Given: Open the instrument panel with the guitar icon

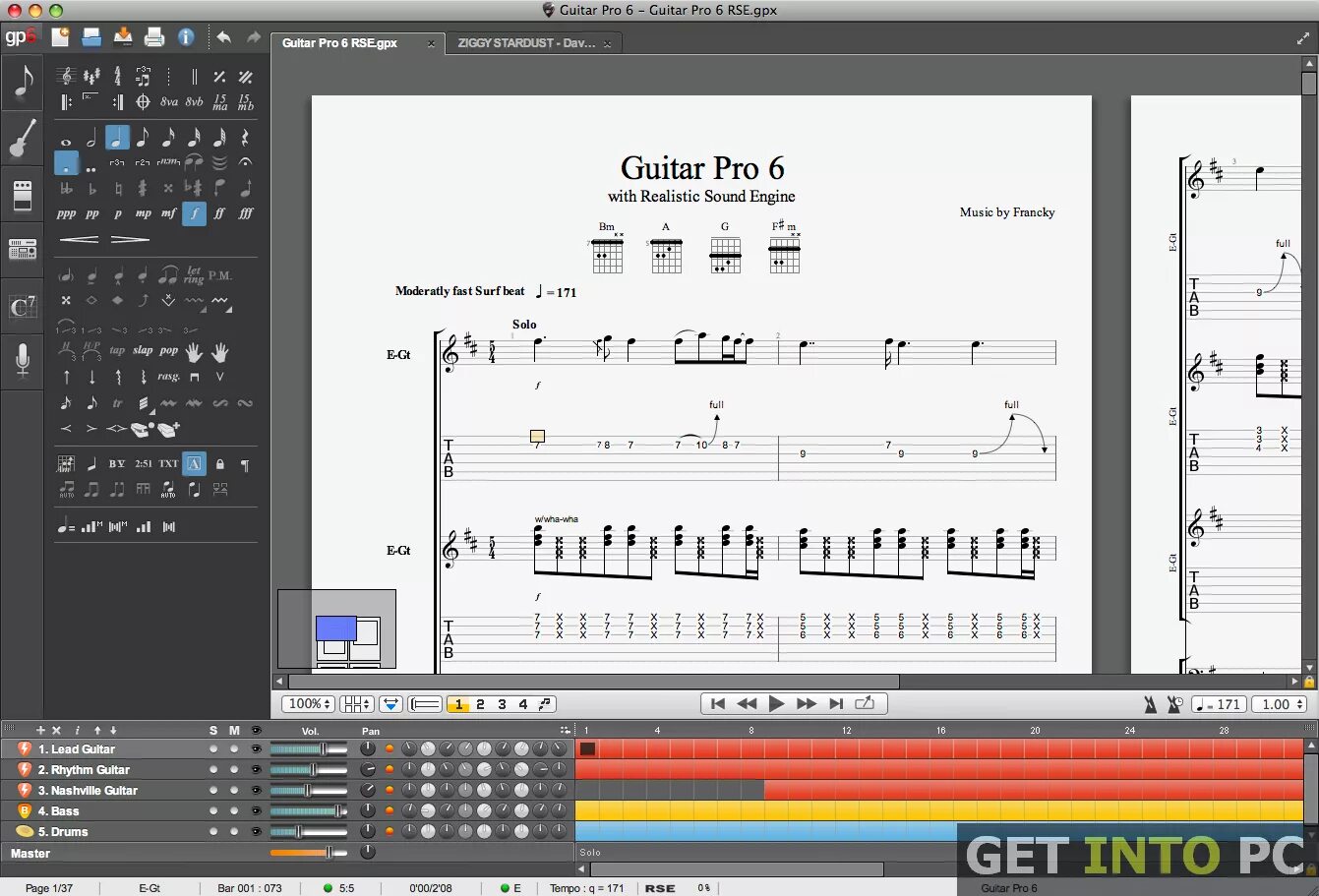Looking at the screenshot, I should pyautogui.click(x=23, y=138).
